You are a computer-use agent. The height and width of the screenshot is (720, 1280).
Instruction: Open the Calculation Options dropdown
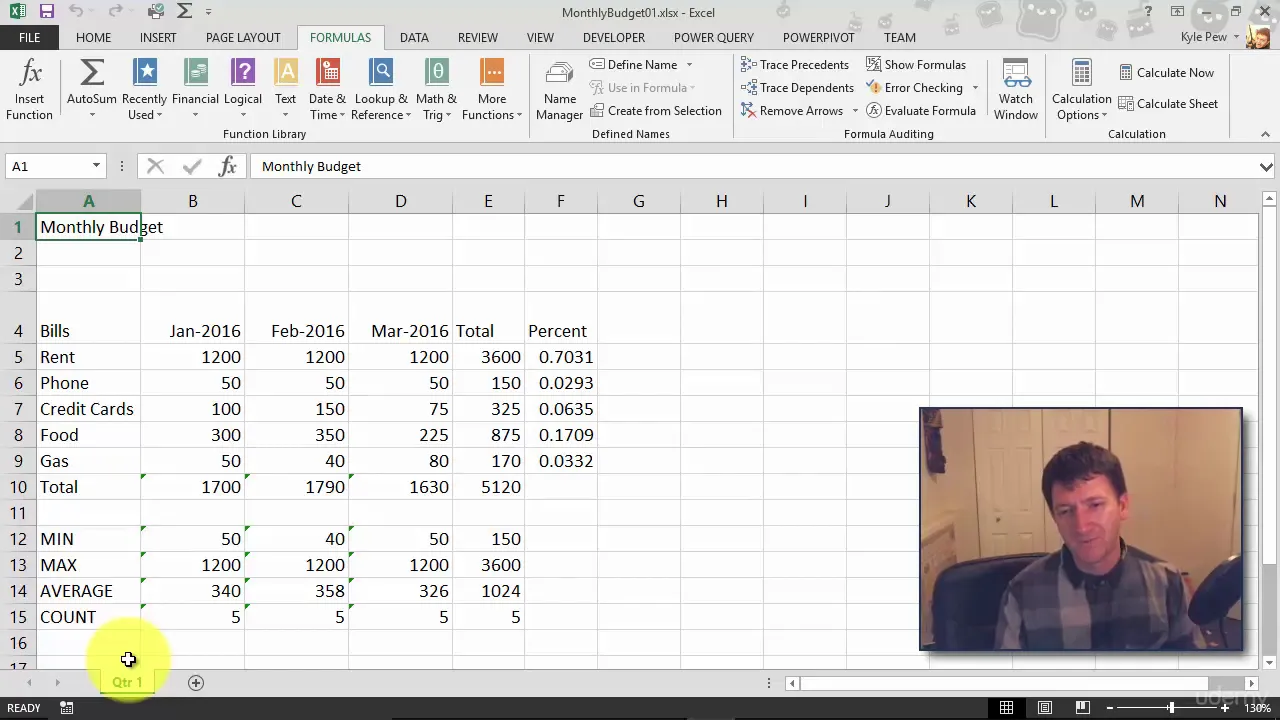coord(1081,89)
